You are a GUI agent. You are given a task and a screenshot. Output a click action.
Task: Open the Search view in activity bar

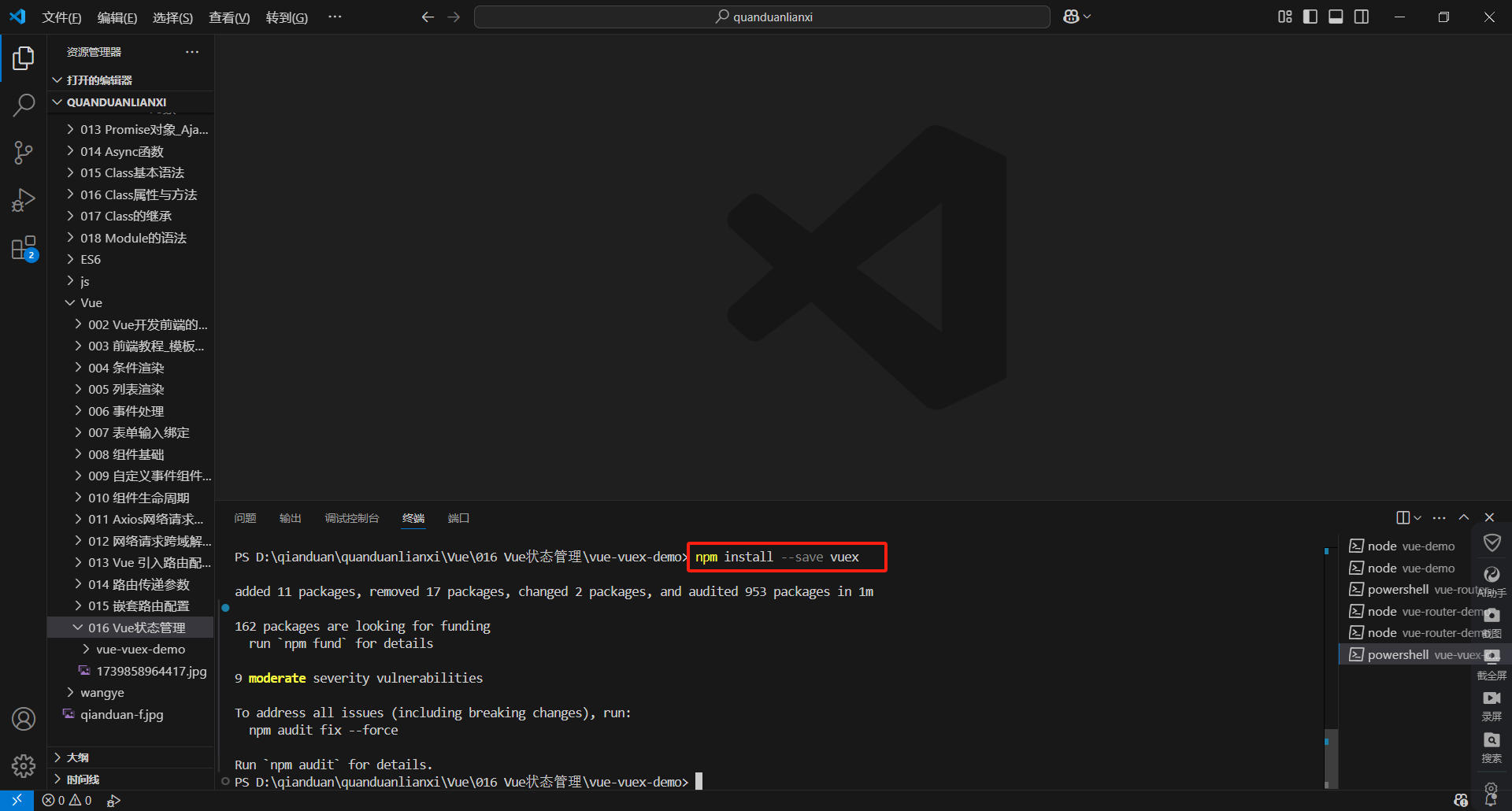tap(24, 105)
